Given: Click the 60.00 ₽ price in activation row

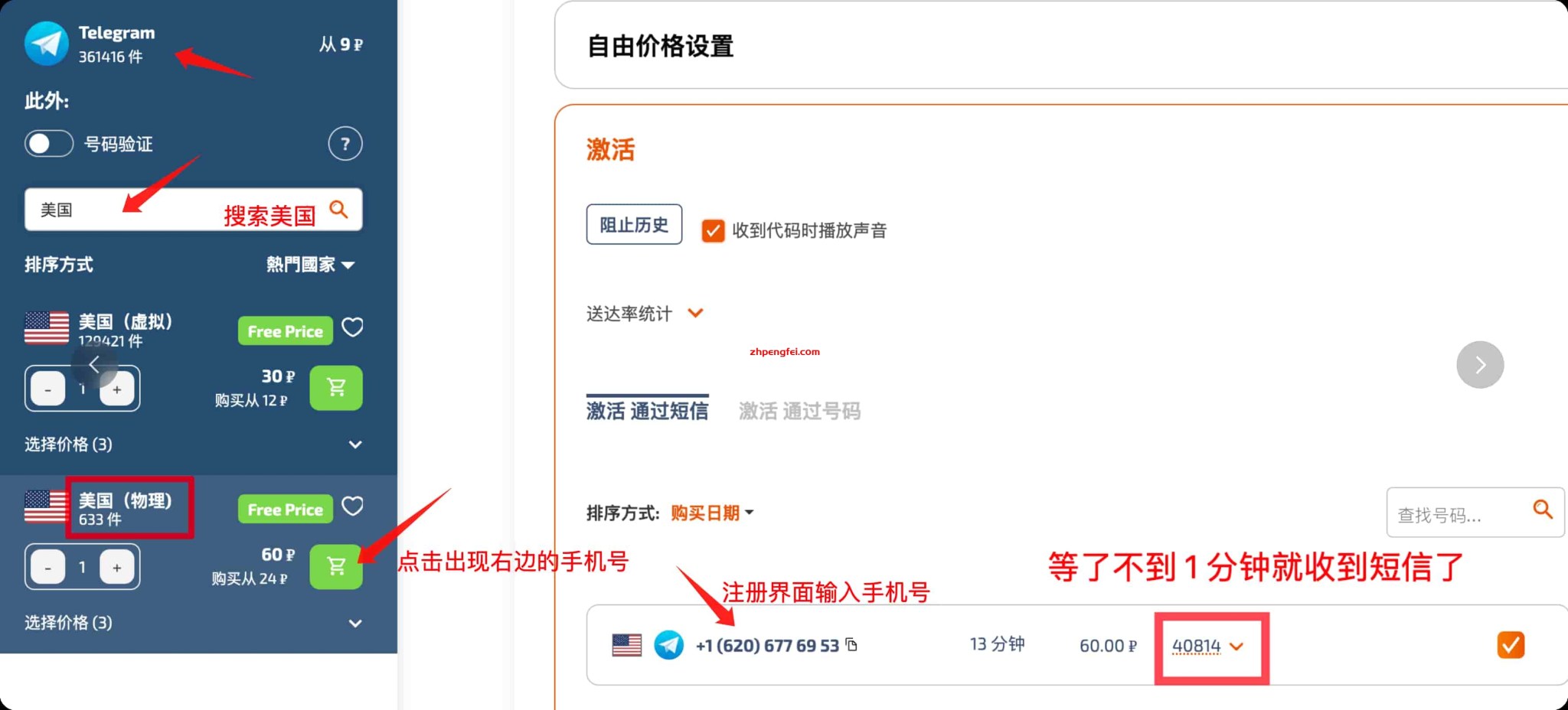Looking at the screenshot, I should [1108, 646].
